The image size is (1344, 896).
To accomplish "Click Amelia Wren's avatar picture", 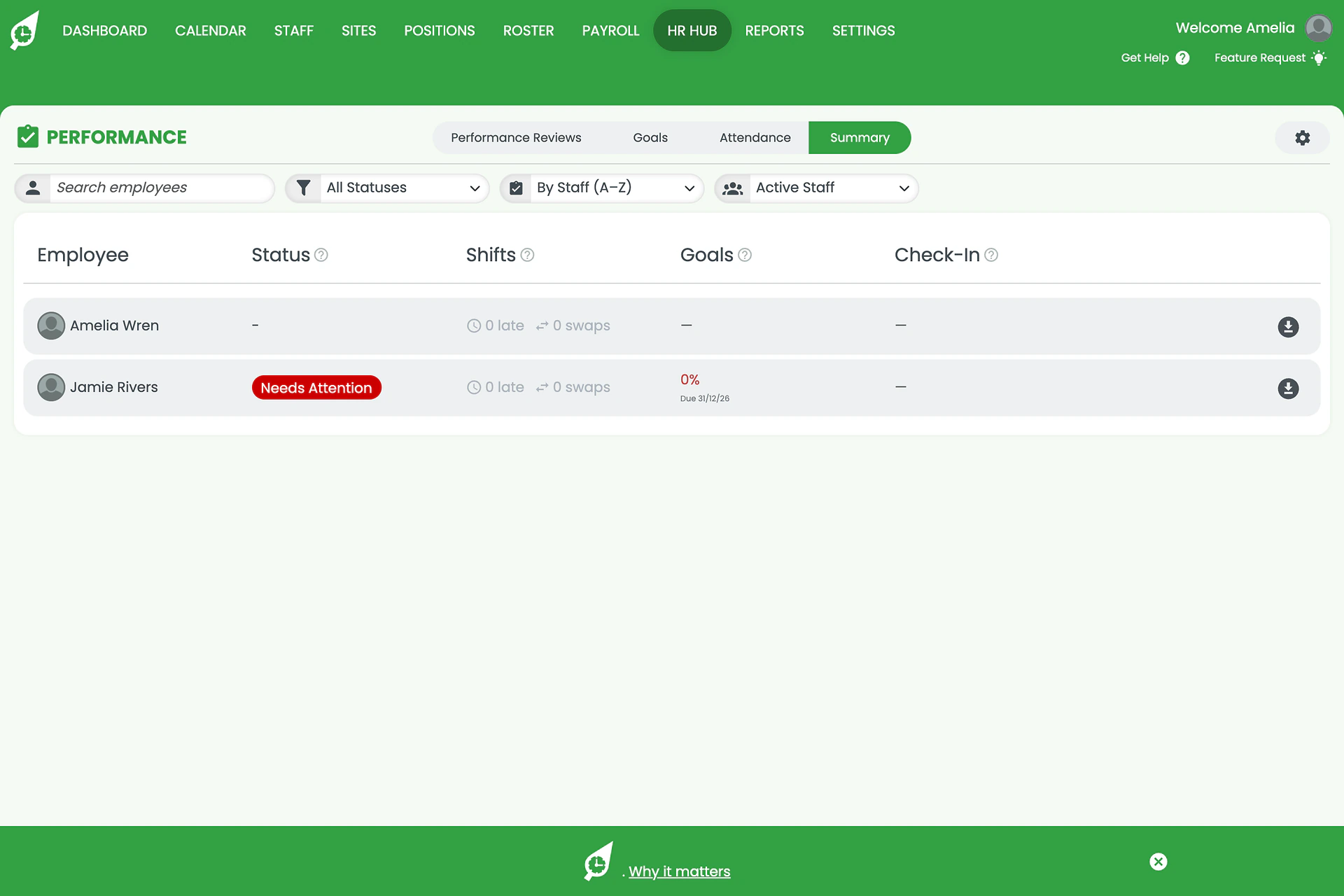I will click(x=51, y=325).
